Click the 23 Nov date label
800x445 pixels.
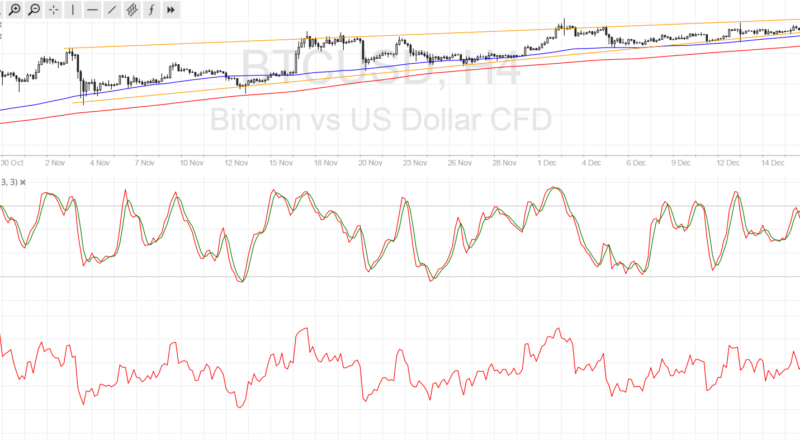[x=415, y=163]
